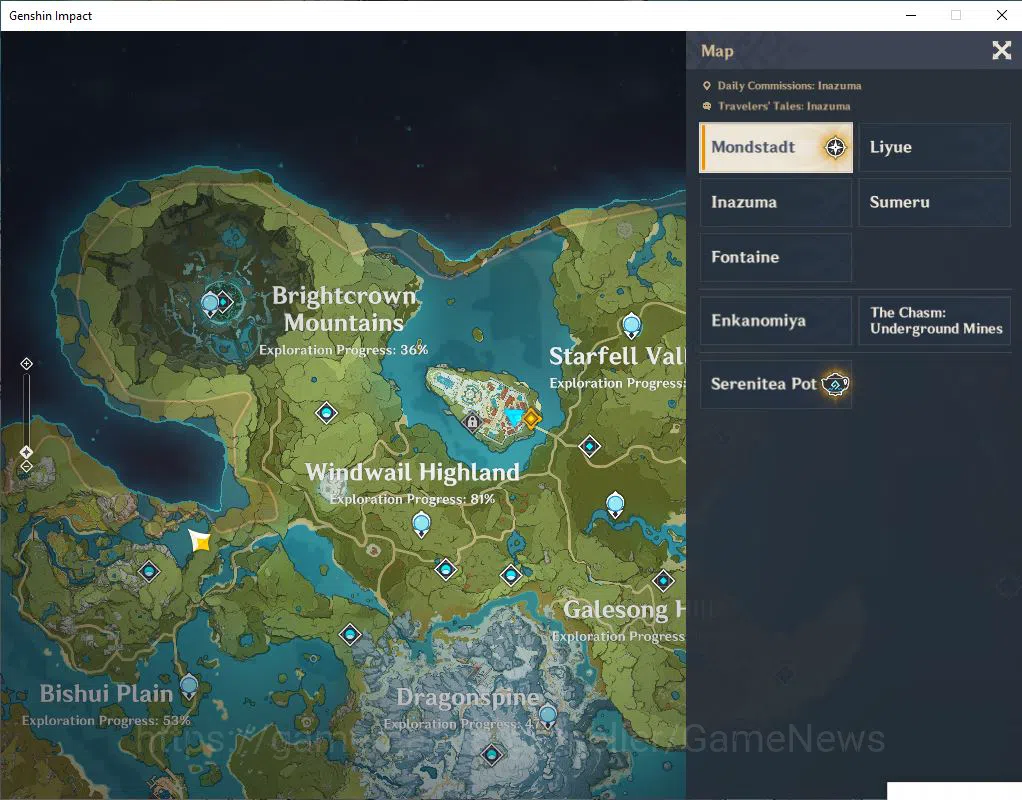This screenshot has width=1022, height=800.
Task: Switch map to Fontaine
Action: pos(776,257)
